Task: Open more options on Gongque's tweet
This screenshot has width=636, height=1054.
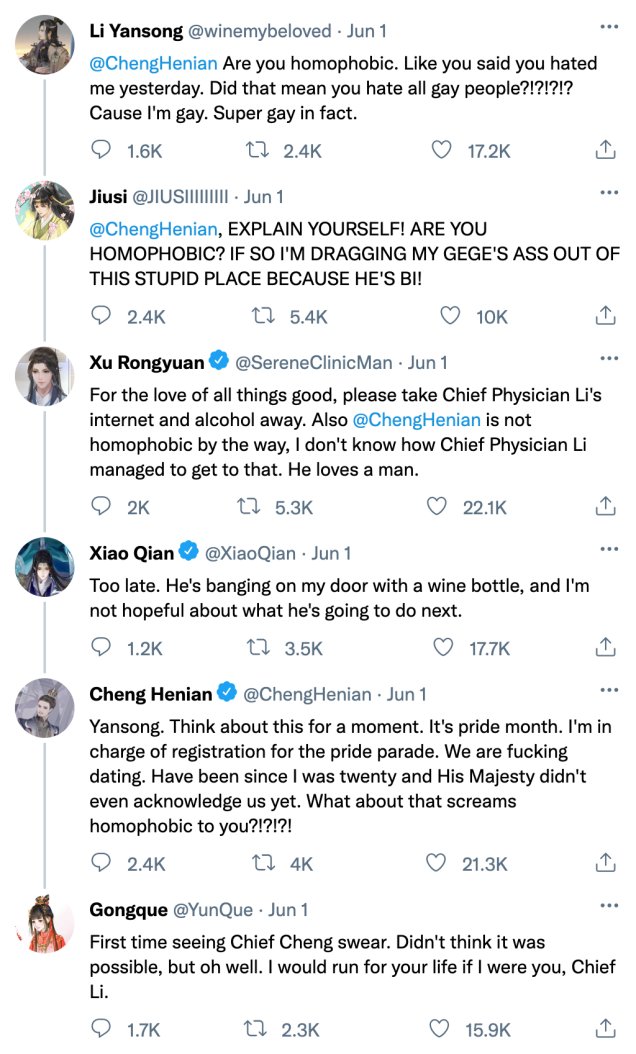Action: click(609, 905)
